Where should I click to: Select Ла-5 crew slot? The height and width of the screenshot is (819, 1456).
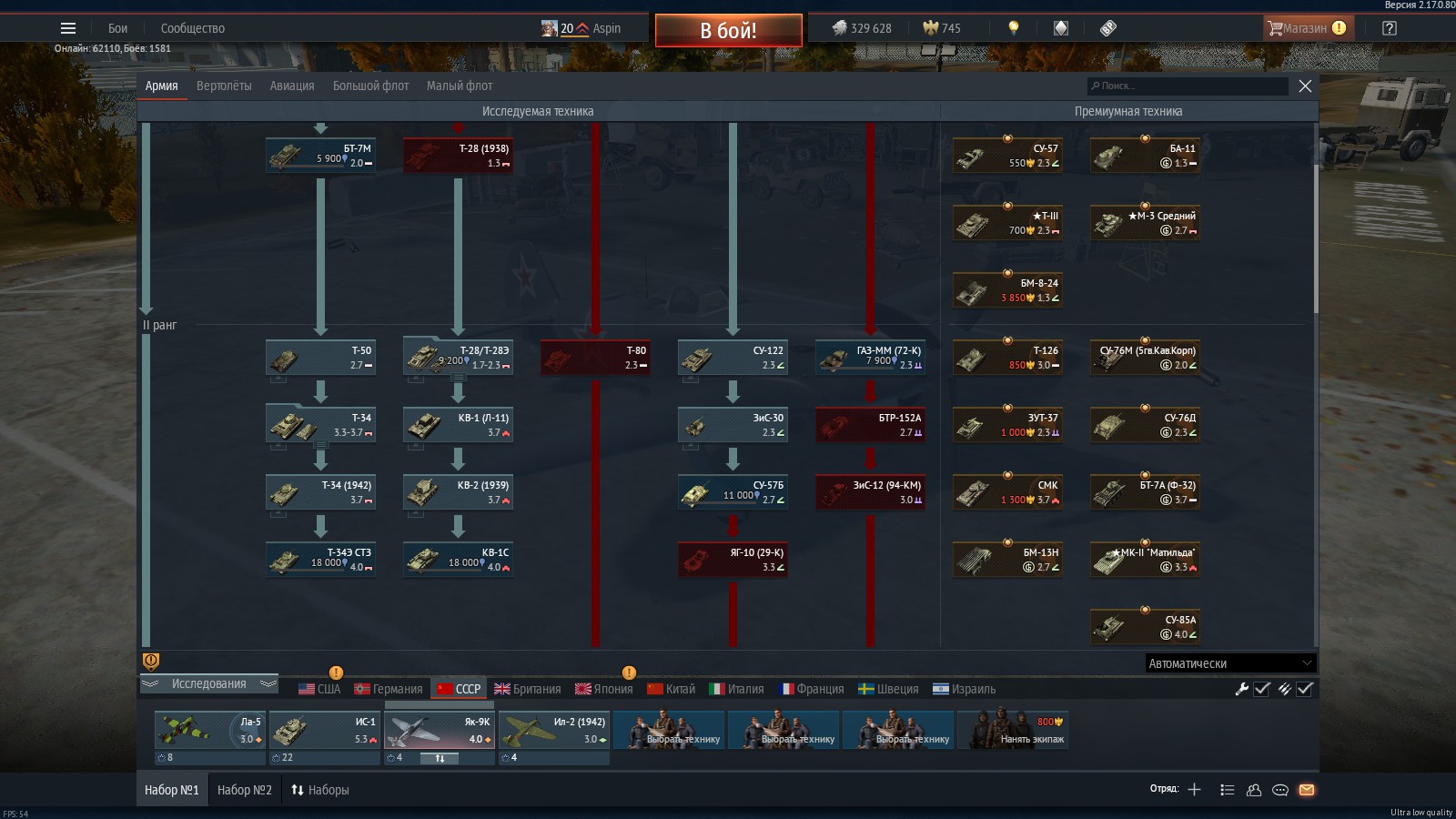click(x=209, y=730)
